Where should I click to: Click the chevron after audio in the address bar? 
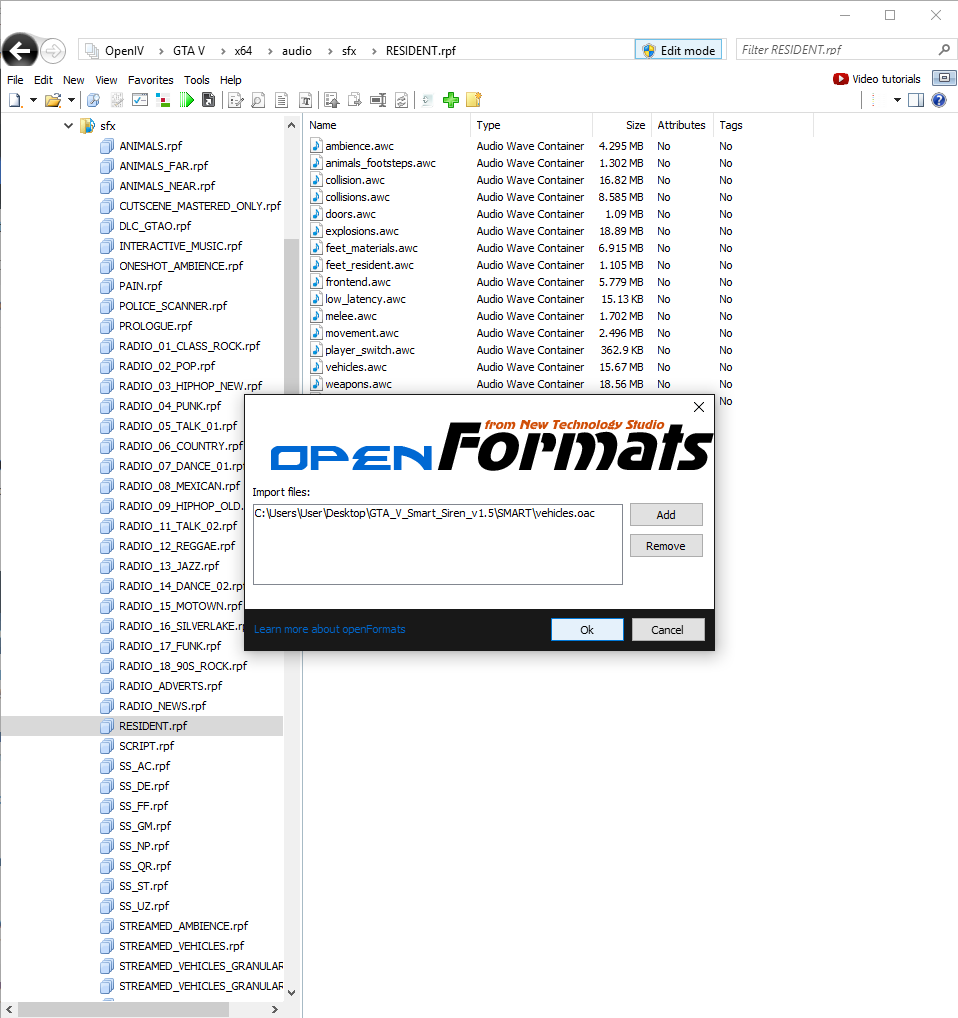click(330, 51)
